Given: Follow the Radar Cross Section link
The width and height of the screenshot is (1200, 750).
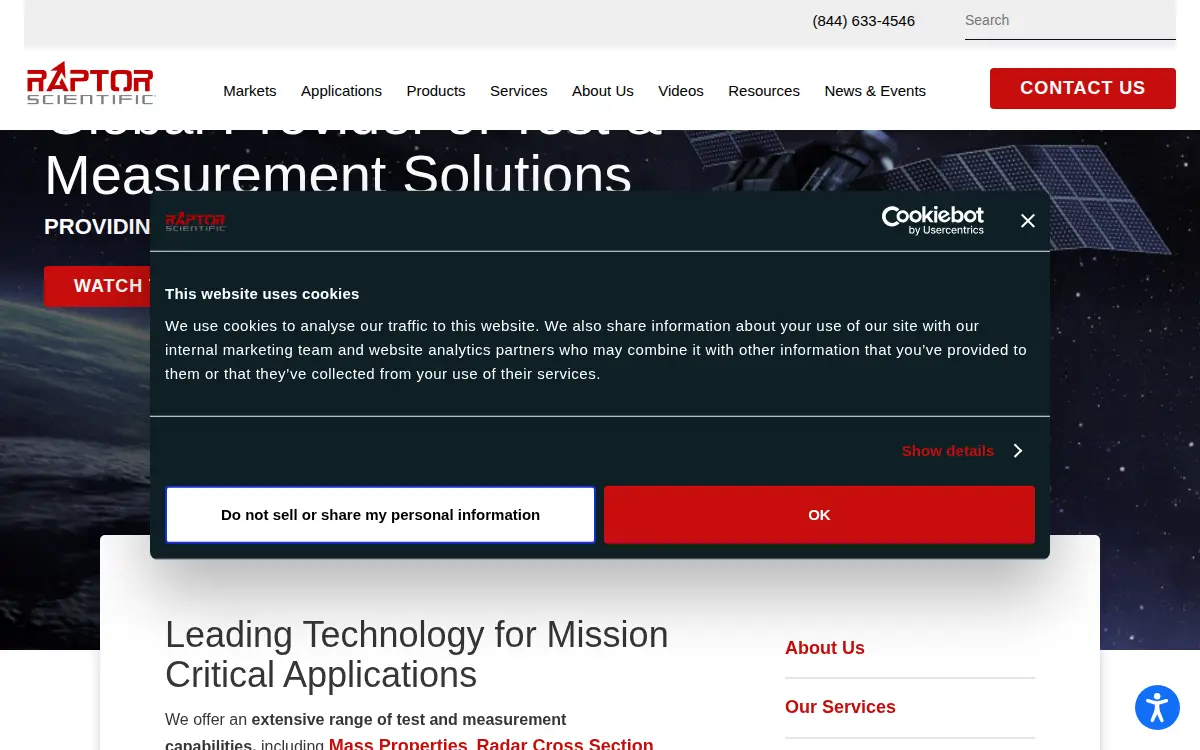Looking at the screenshot, I should pyautogui.click(x=565, y=744).
